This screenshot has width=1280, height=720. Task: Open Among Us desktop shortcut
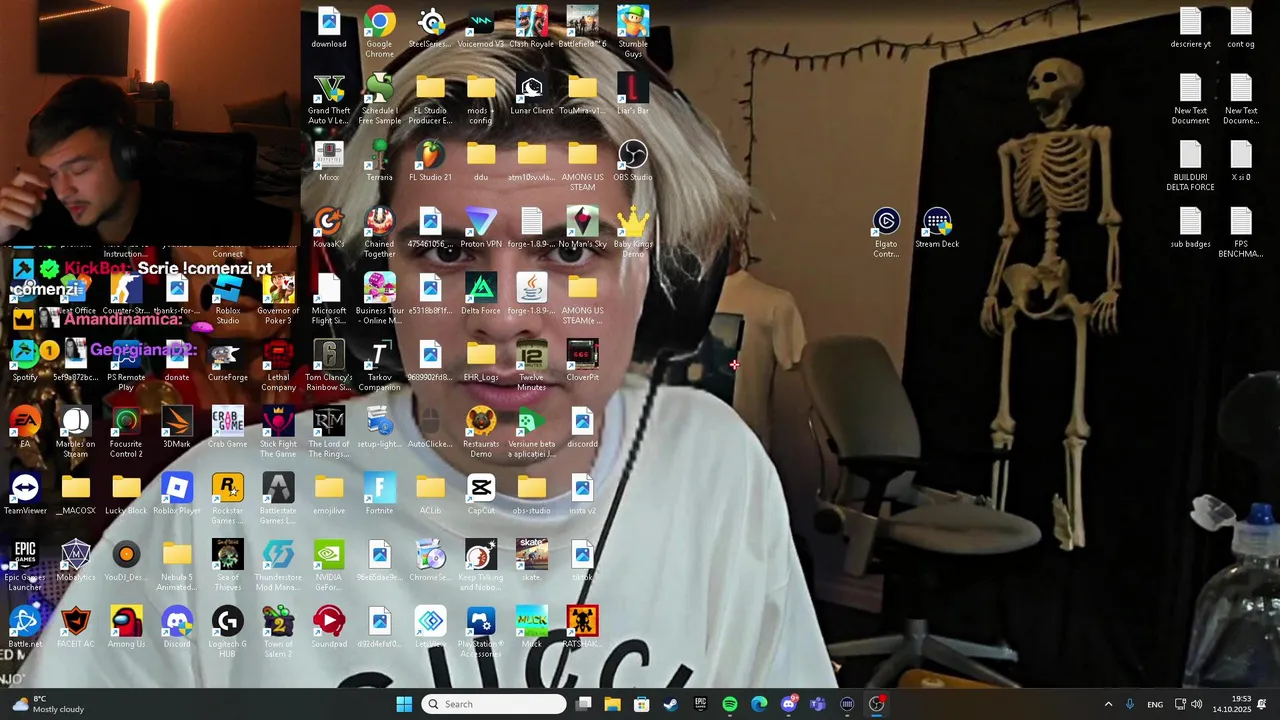pyautogui.click(x=126, y=627)
